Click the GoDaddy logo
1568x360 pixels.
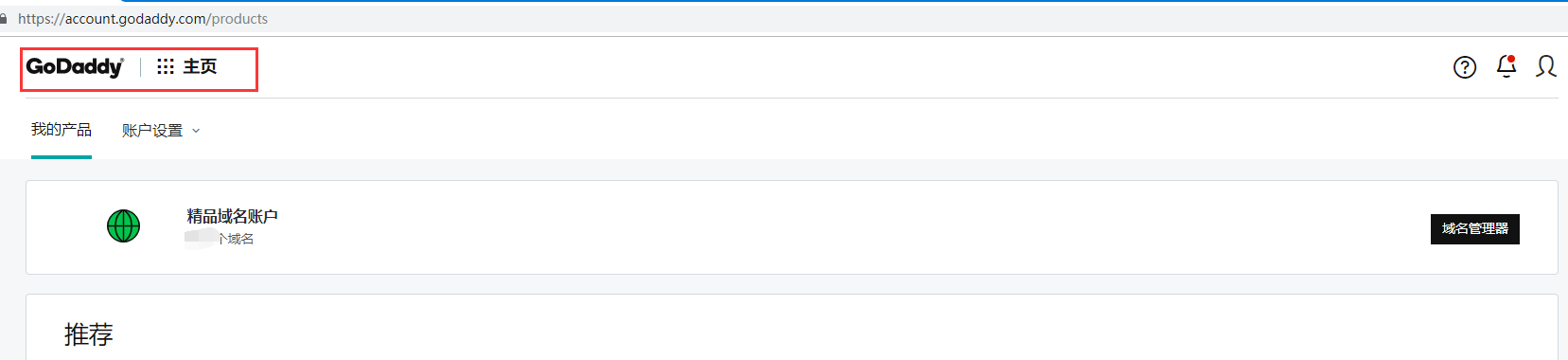tap(75, 66)
